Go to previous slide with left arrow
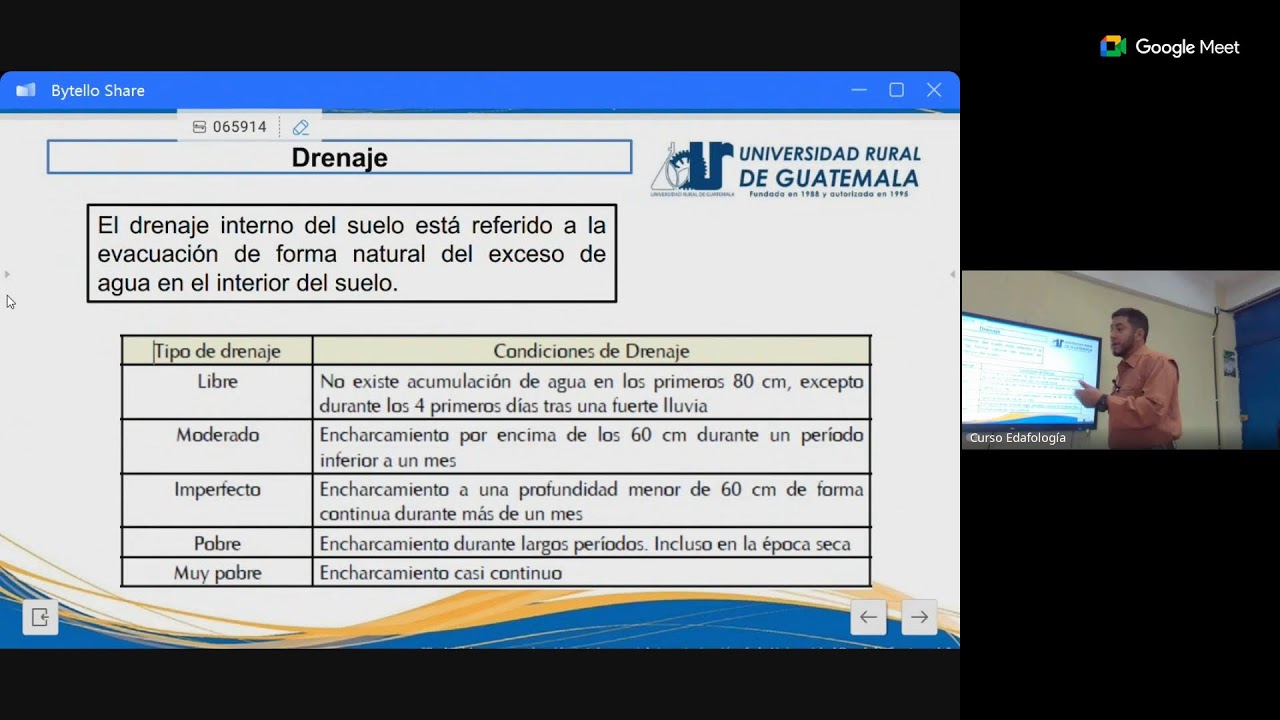1280x720 pixels. coord(868,617)
